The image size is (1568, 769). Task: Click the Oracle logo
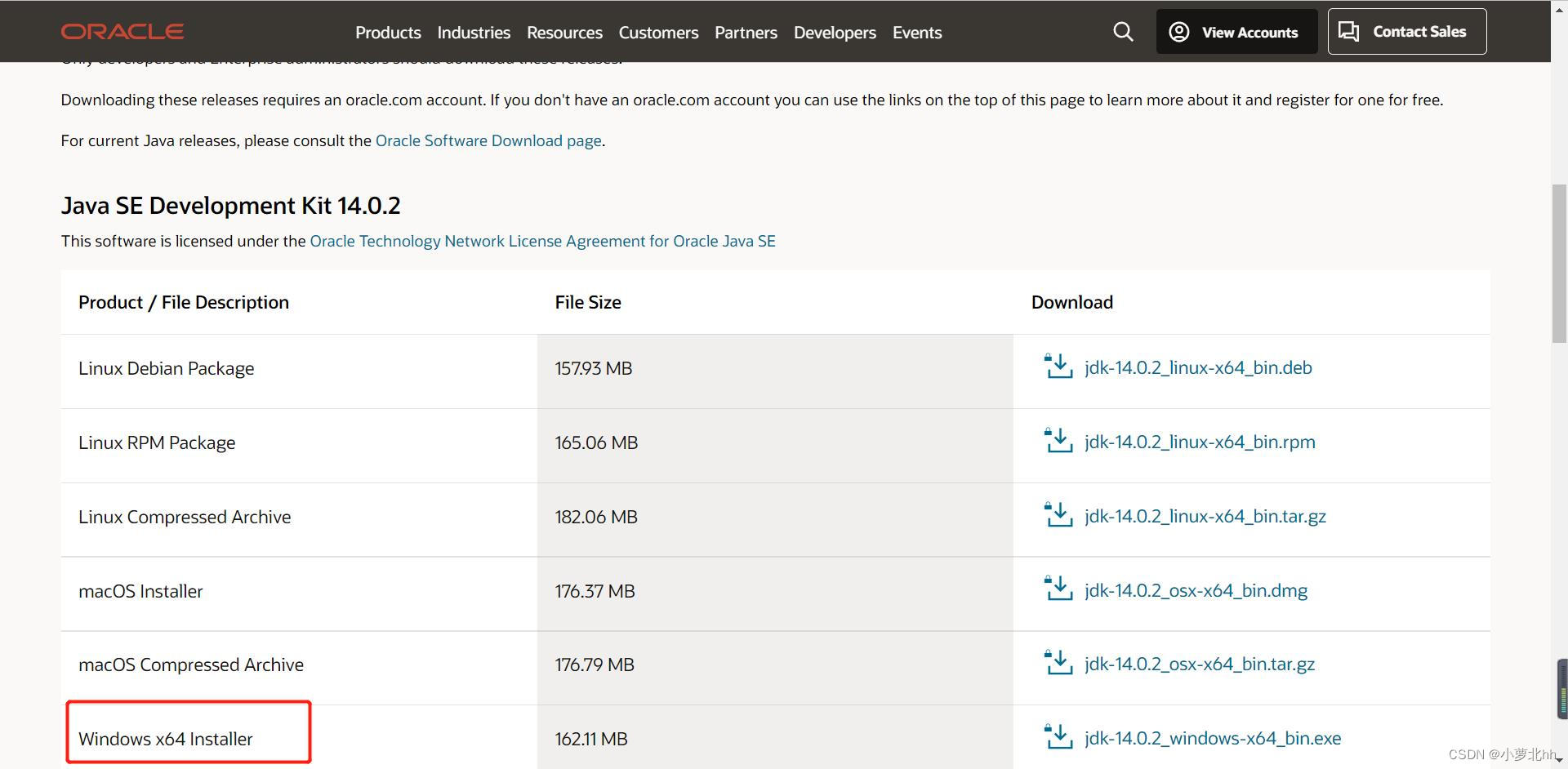pyautogui.click(x=122, y=32)
